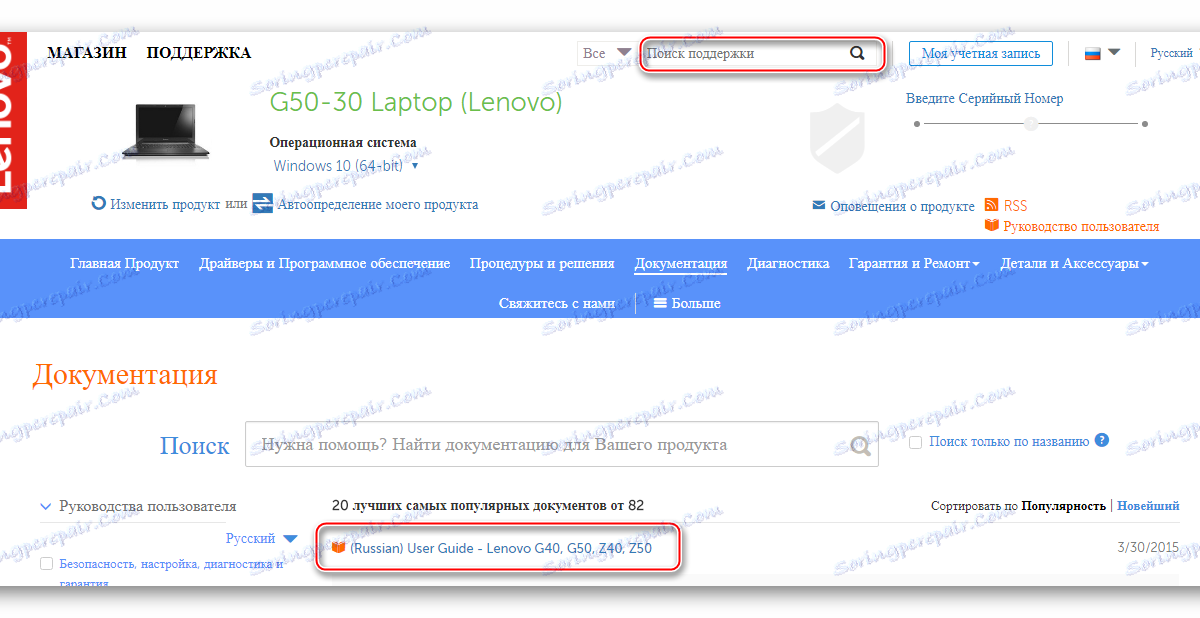Image resolution: width=1200 pixels, height=618 pixels.
Task: Click the RSS feed icon
Action: point(992,205)
